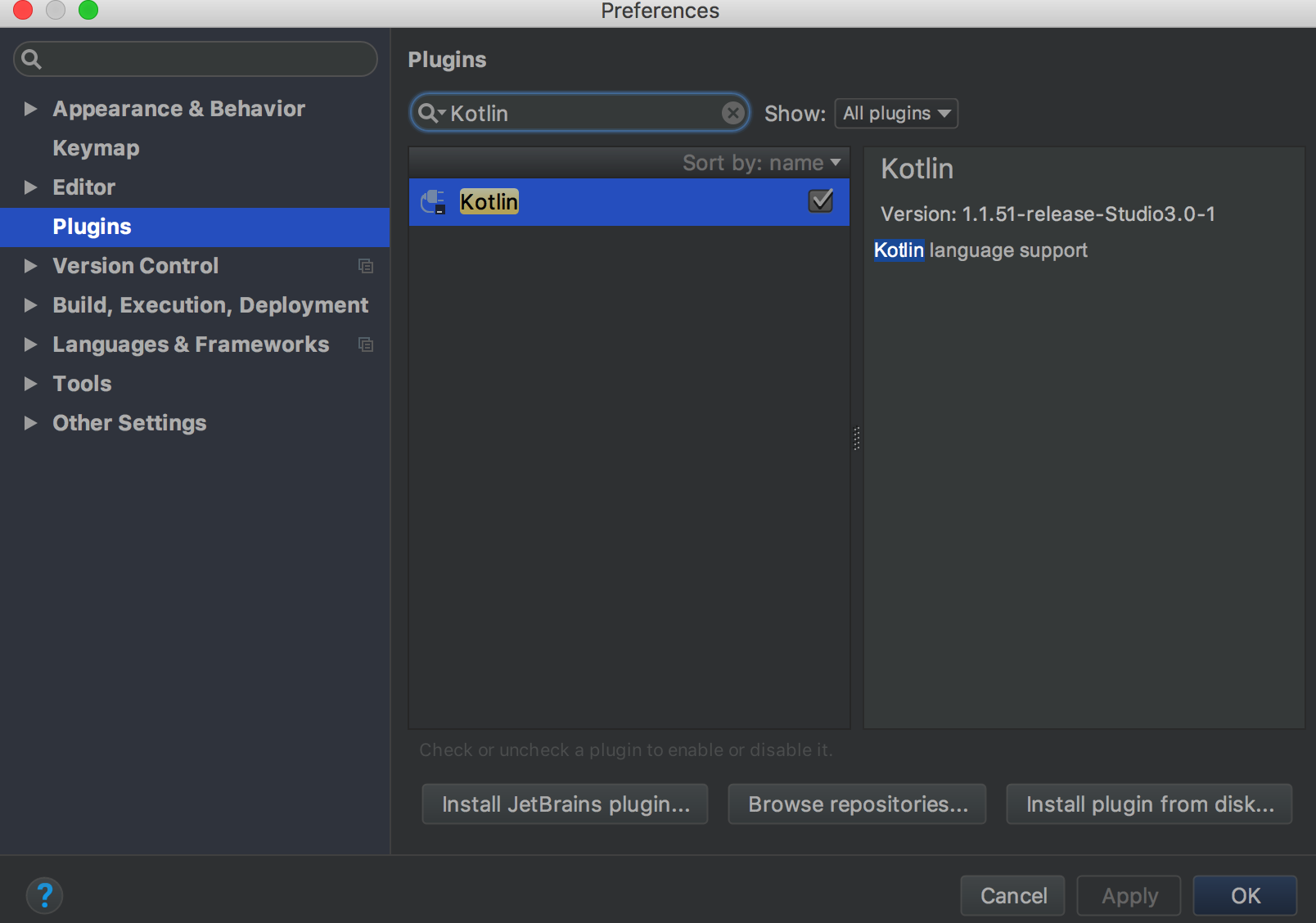1316x923 pixels.
Task: Open the Sort by name dropdown
Action: (762, 163)
